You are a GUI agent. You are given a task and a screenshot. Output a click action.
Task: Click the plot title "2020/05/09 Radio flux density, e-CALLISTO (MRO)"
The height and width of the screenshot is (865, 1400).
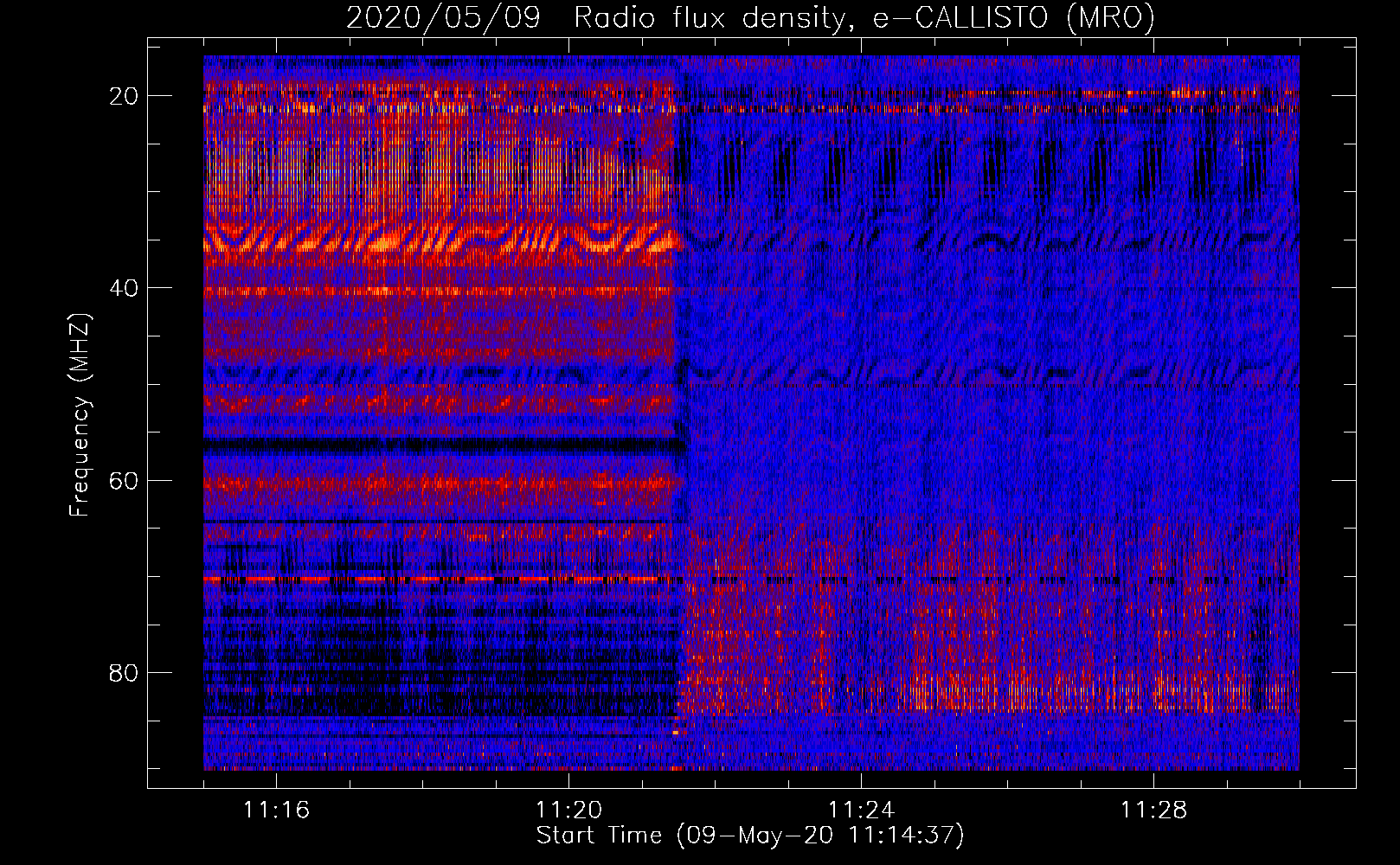[750, 17]
